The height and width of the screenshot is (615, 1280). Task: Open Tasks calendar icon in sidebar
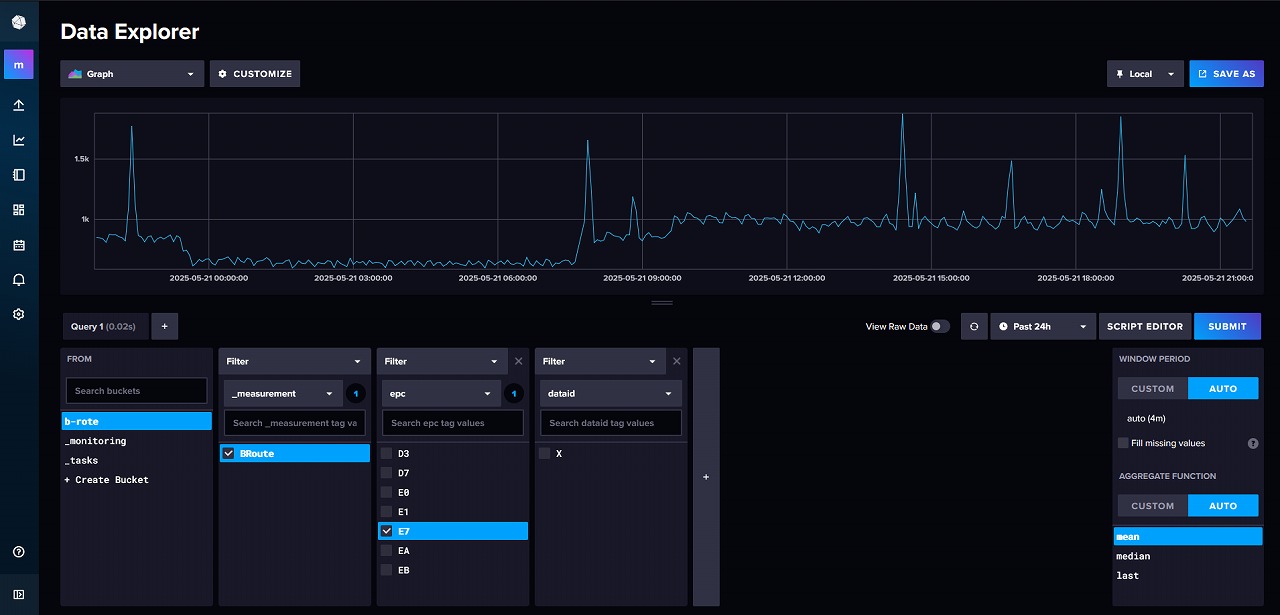point(18,245)
